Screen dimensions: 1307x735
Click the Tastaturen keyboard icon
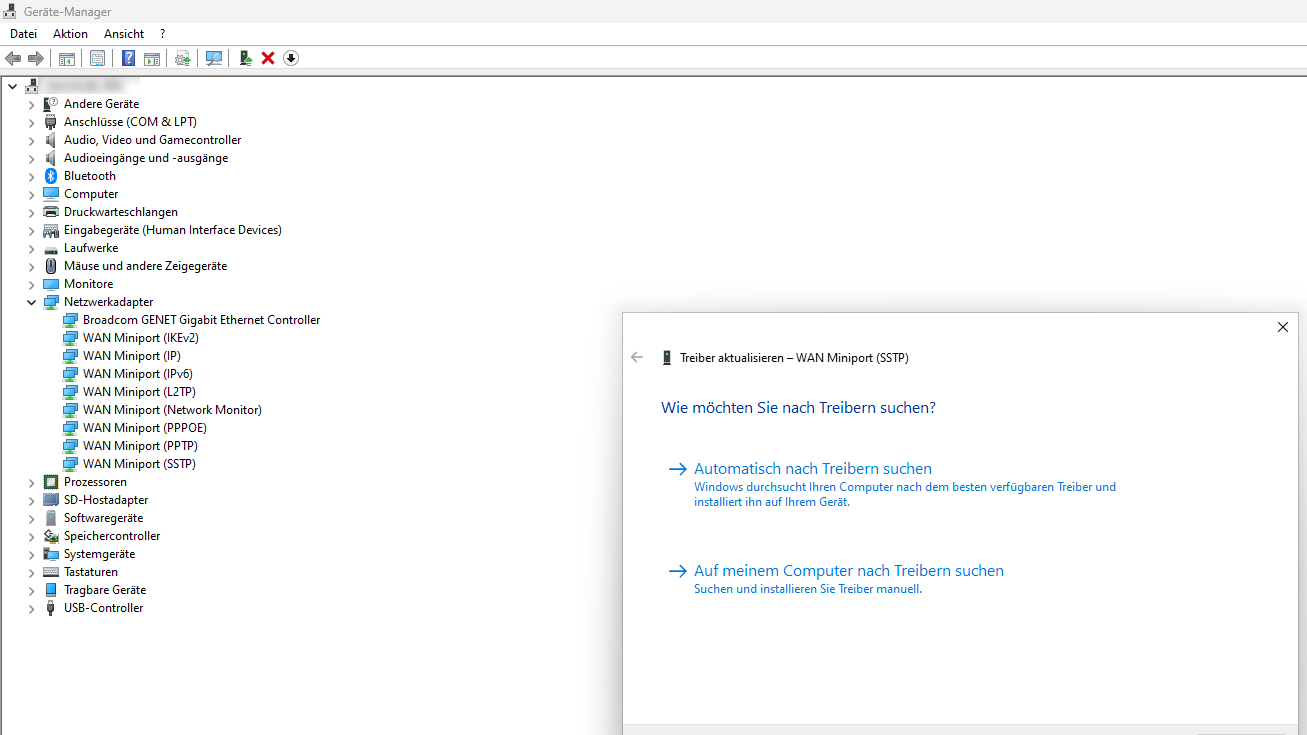coord(51,572)
